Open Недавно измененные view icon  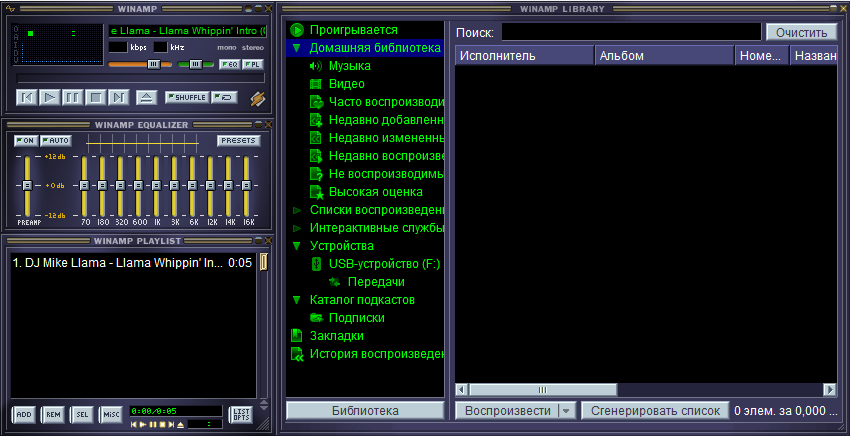coord(316,138)
